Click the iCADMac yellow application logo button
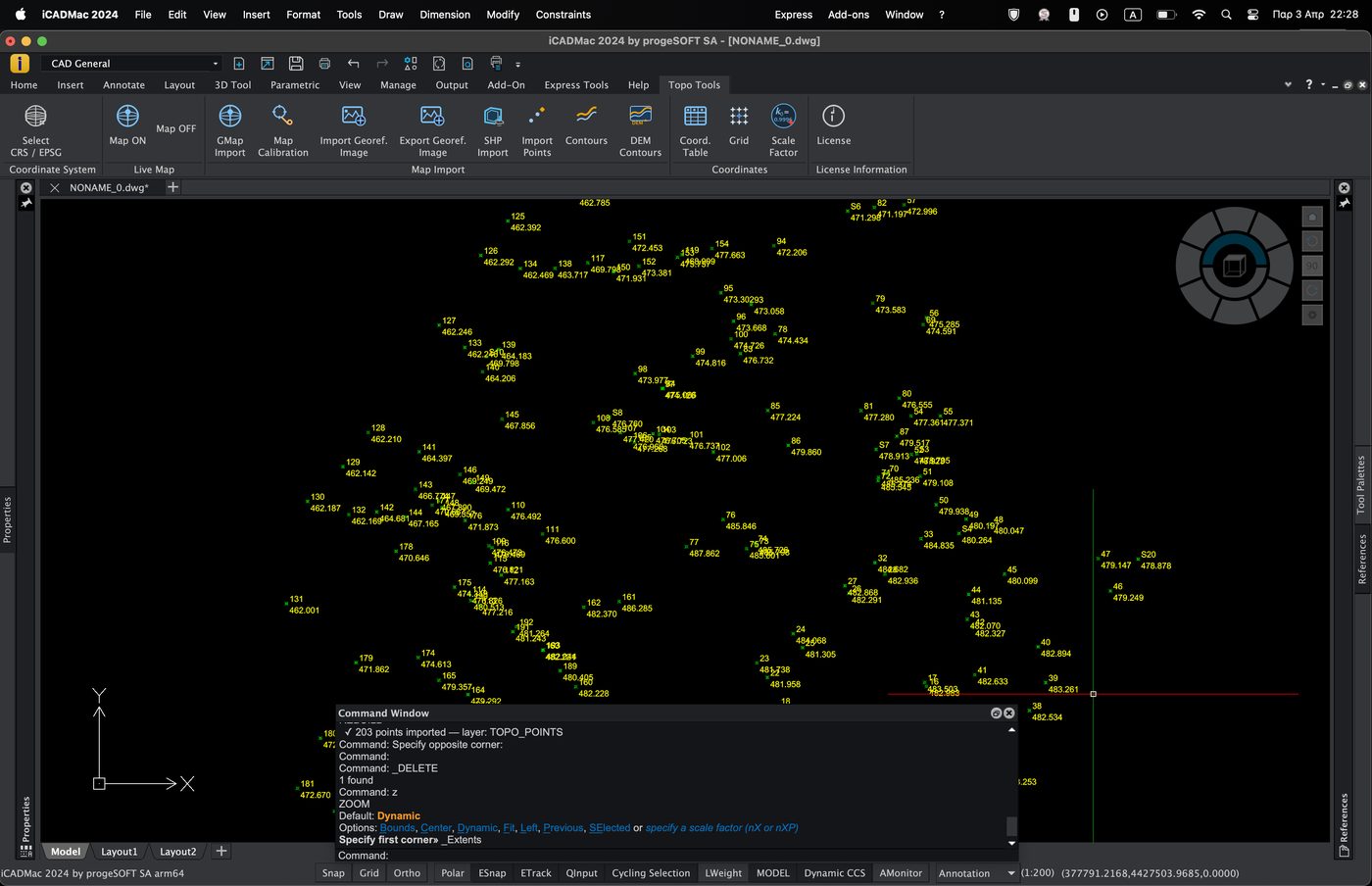1372x886 pixels. pyautogui.click(x=20, y=63)
